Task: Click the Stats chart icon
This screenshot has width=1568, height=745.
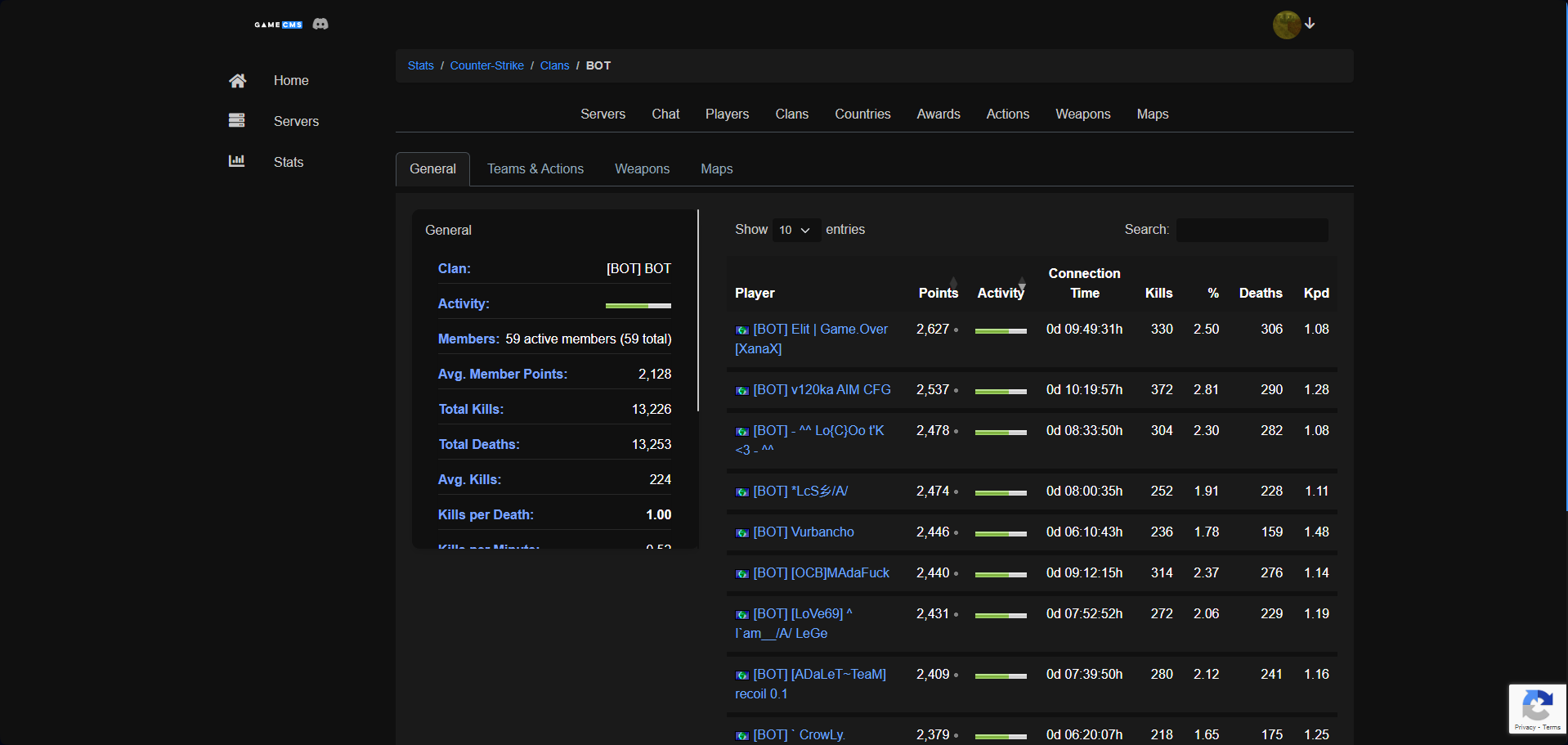Action: [237, 161]
